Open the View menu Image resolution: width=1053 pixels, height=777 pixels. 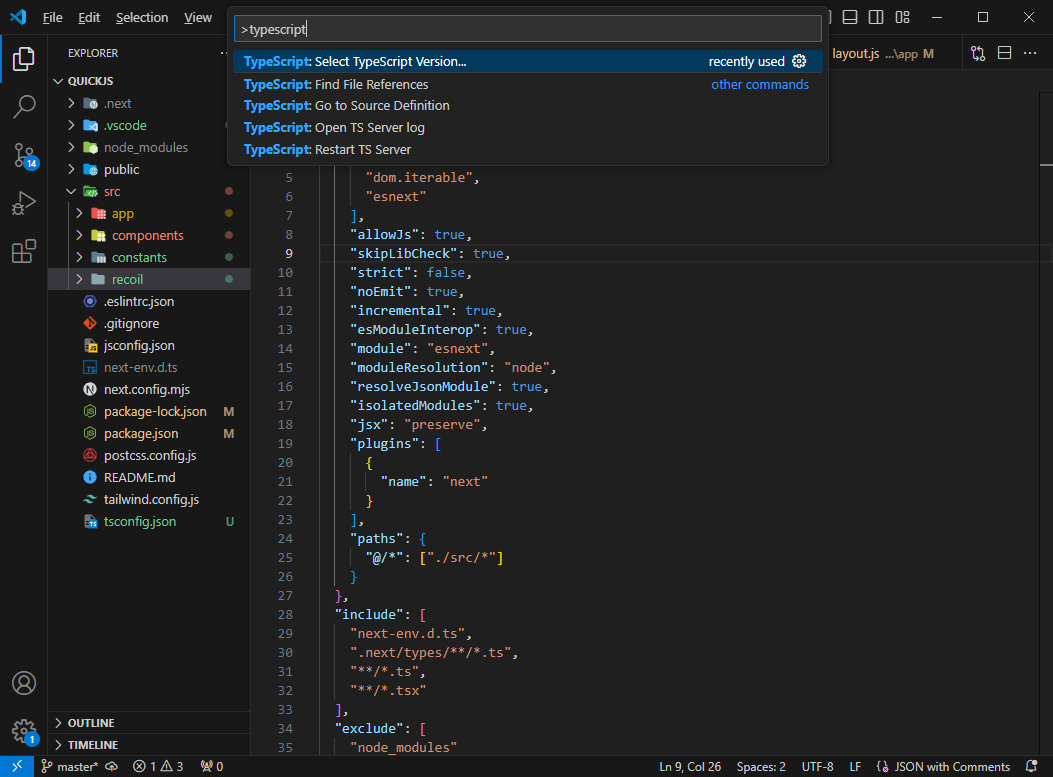pos(197,17)
